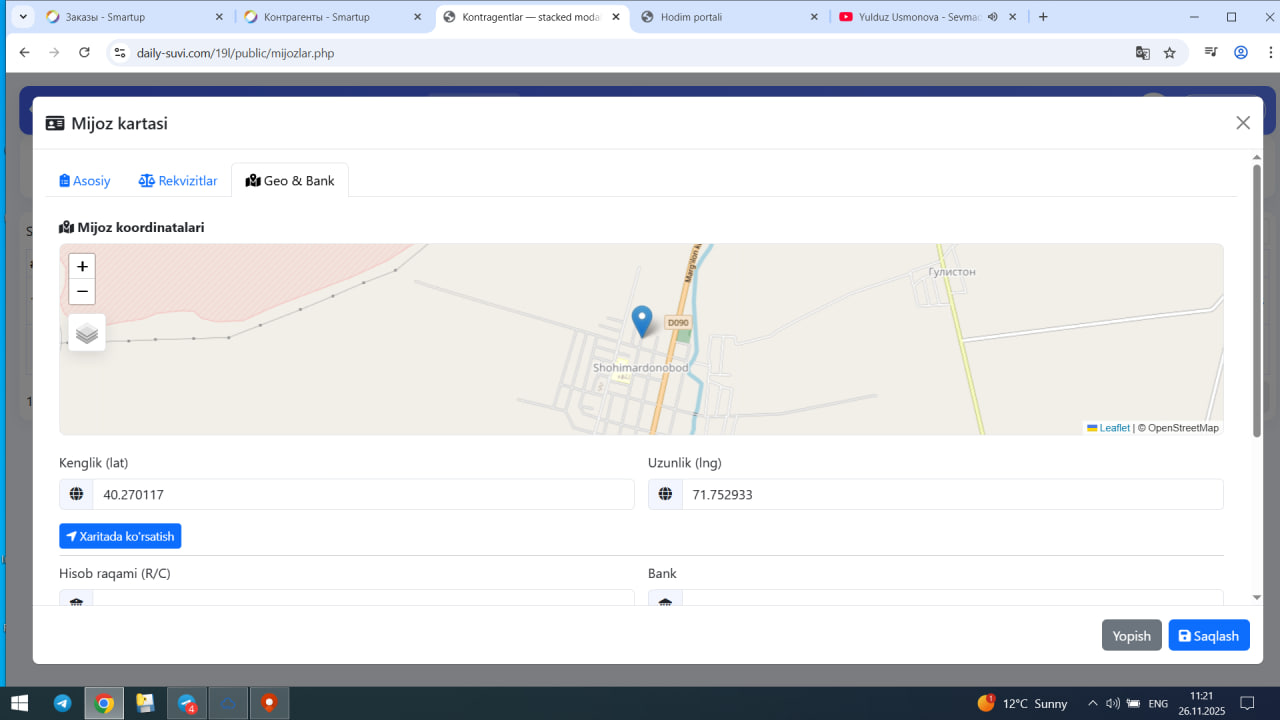
Task: Click the blue location marker on map
Action: coord(642,321)
